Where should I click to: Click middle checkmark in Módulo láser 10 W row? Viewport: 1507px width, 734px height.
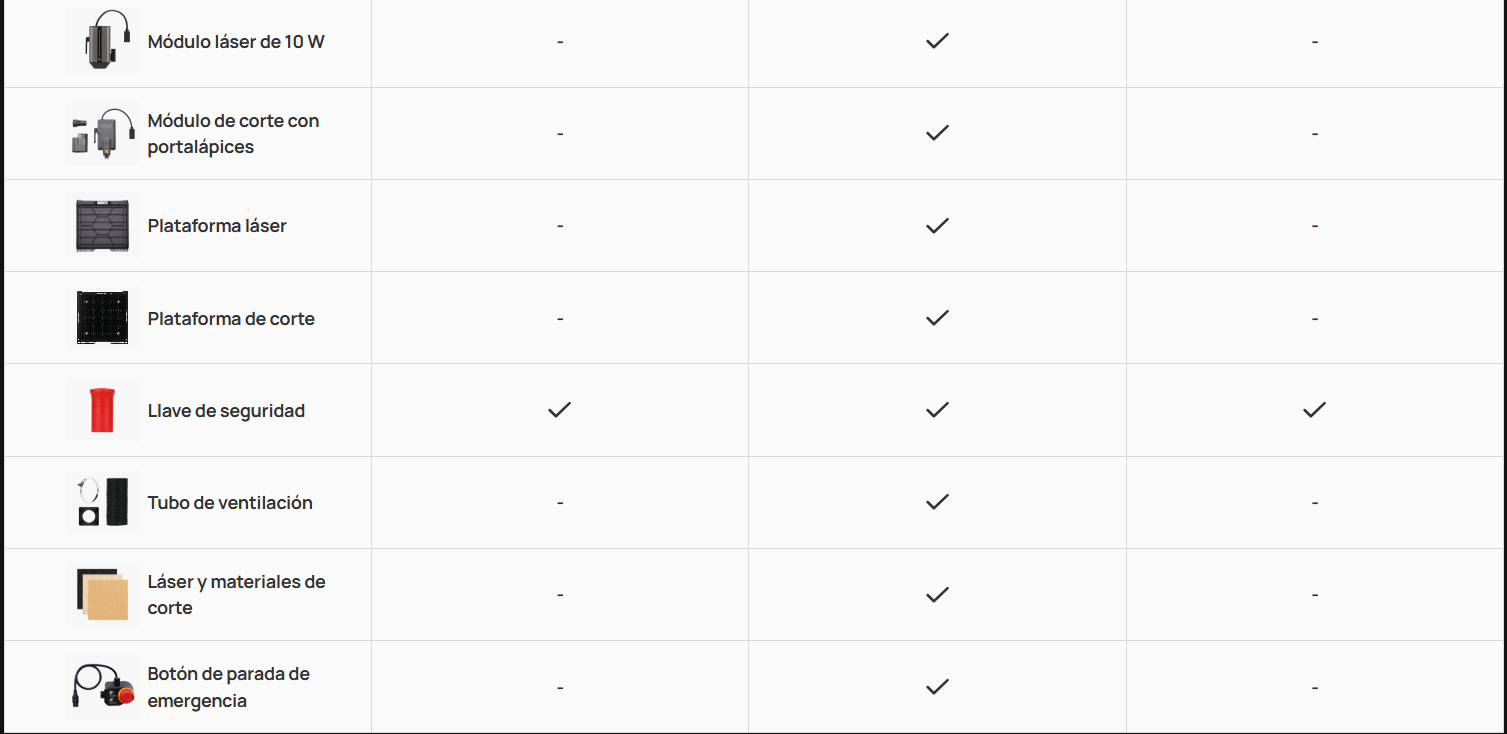pos(937,41)
